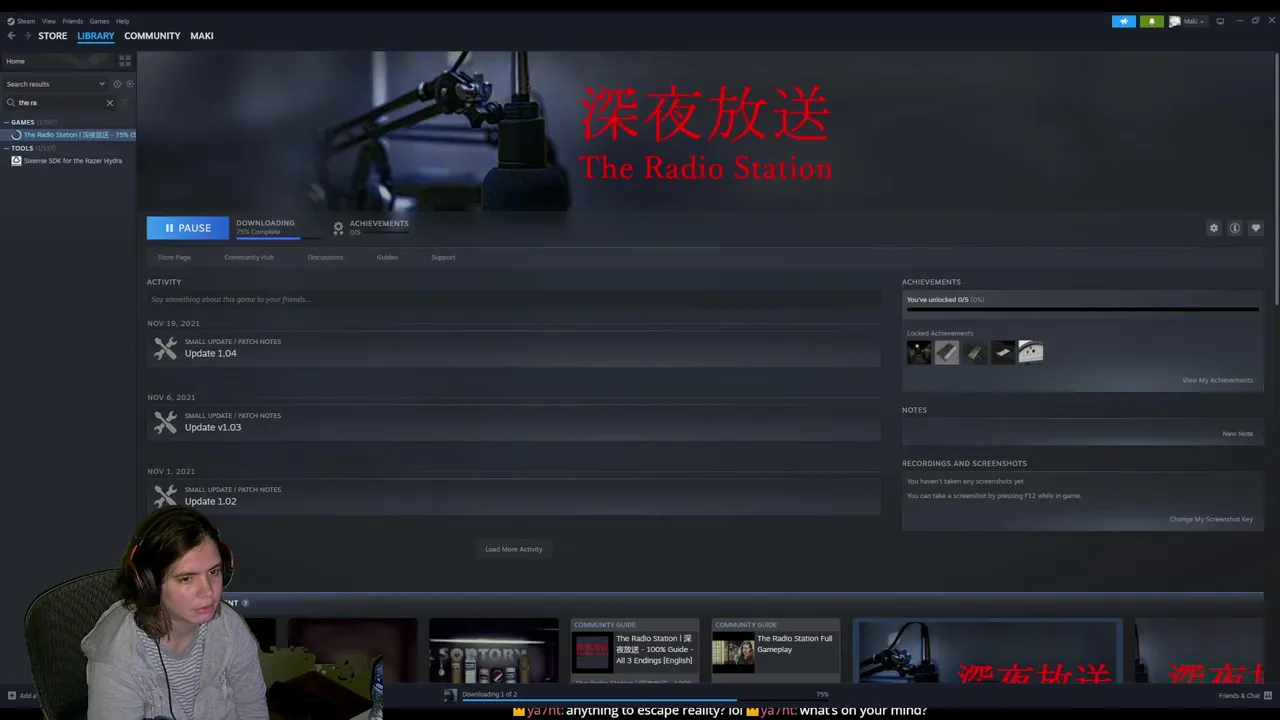Click the blue announcements megaphone icon
Viewport: 1280px width, 720px height.
coord(1124,21)
